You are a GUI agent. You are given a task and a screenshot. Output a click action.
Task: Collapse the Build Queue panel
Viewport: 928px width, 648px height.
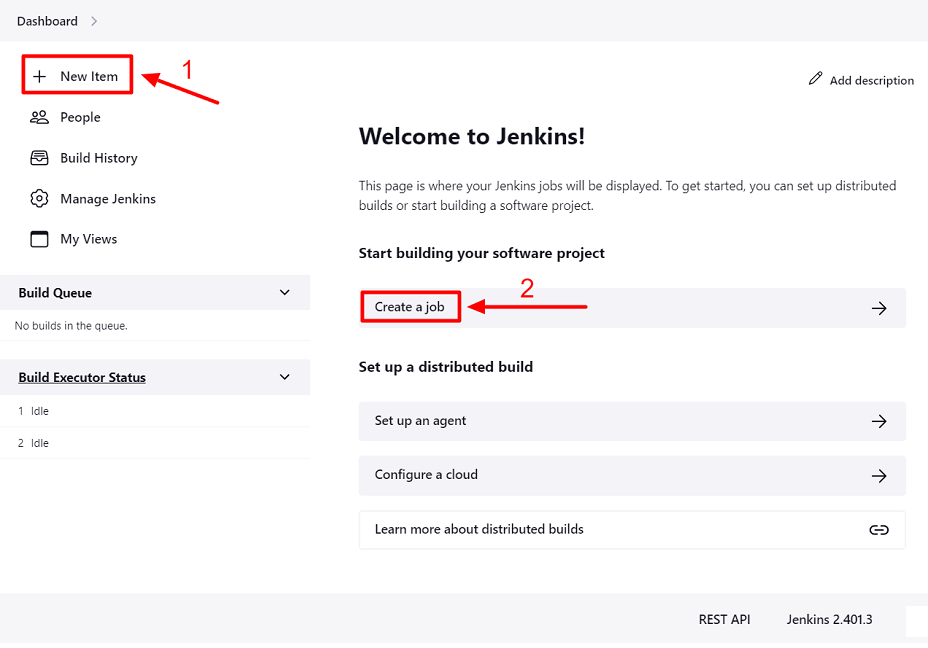point(285,293)
